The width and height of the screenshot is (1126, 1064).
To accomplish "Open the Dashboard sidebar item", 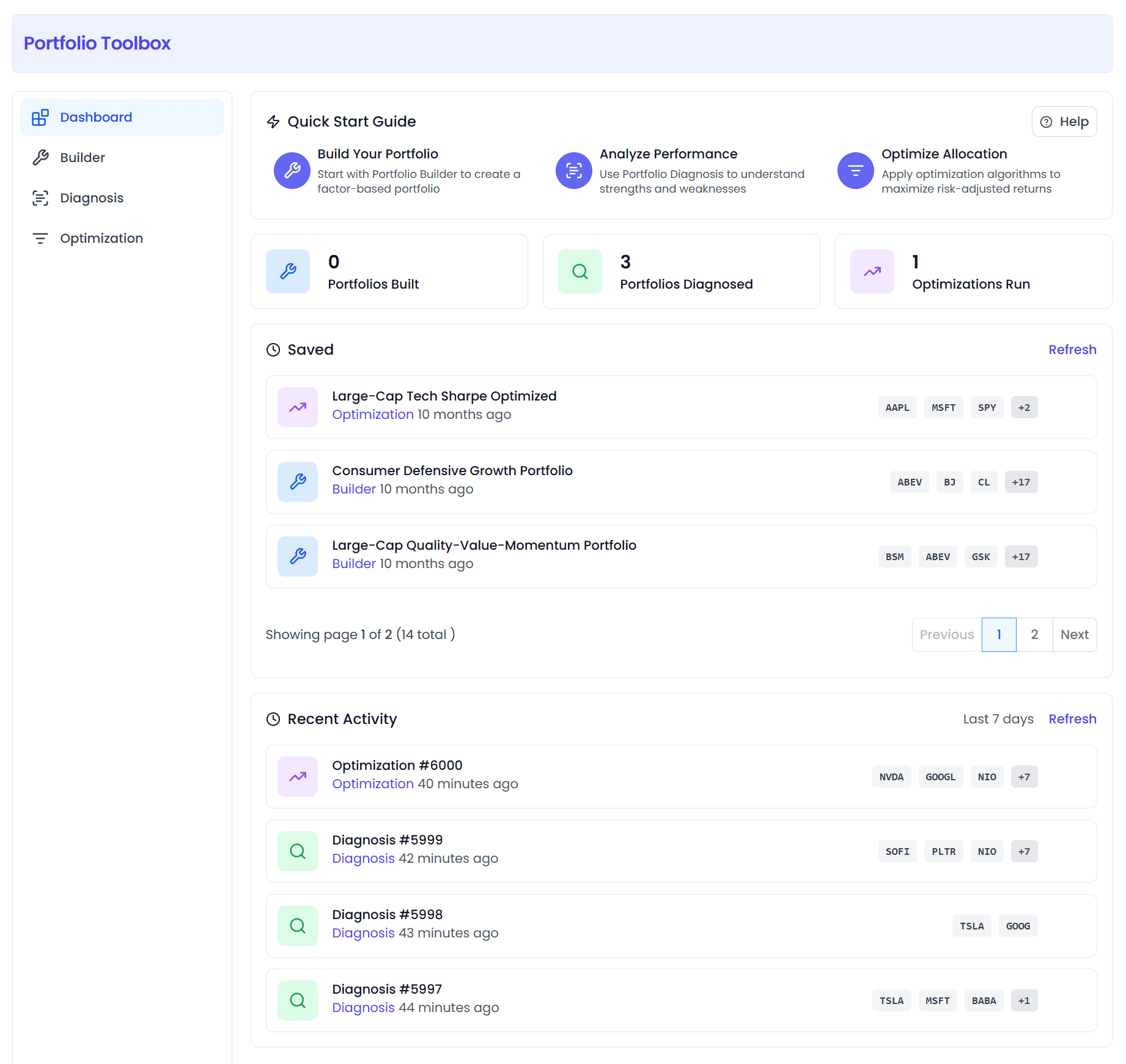I will (x=122, y=117).
